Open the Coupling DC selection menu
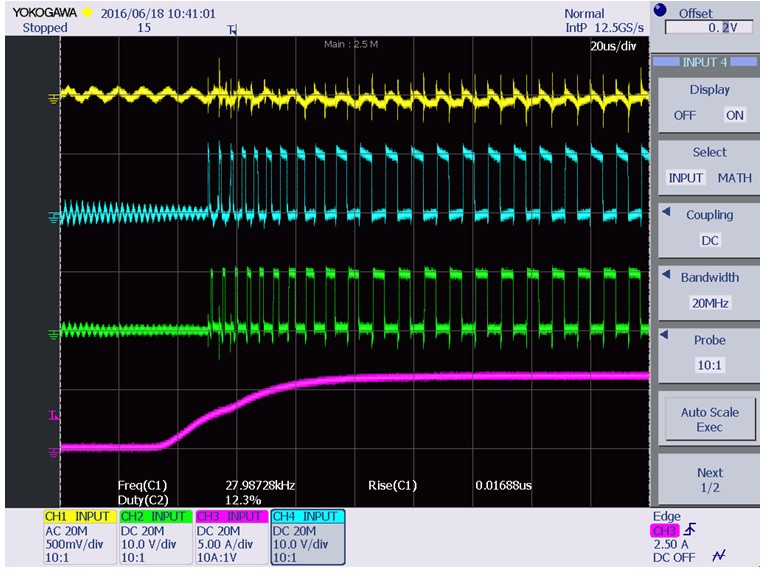This screenshot has width=764, height=576. [709, 240]
